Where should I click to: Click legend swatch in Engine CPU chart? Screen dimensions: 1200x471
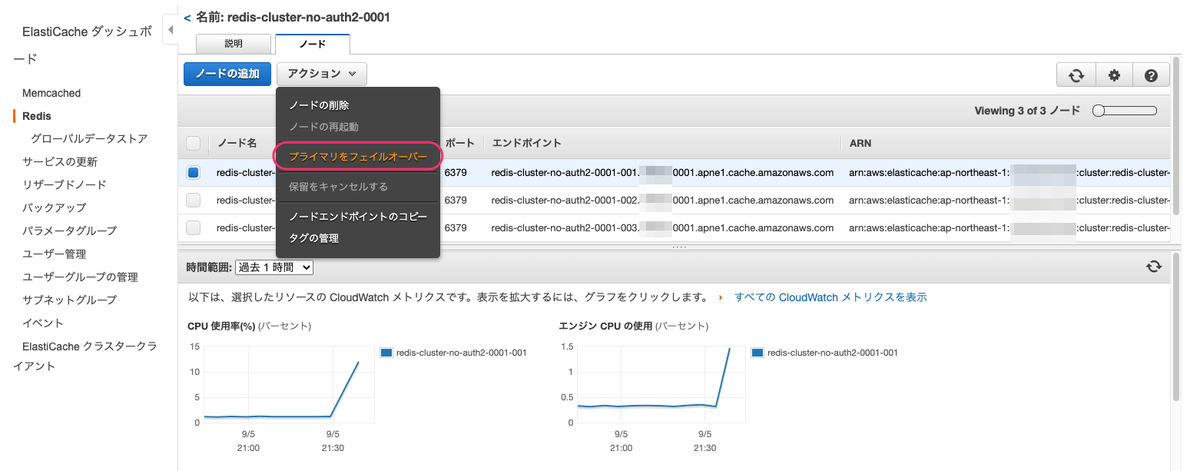click(757, 352)
